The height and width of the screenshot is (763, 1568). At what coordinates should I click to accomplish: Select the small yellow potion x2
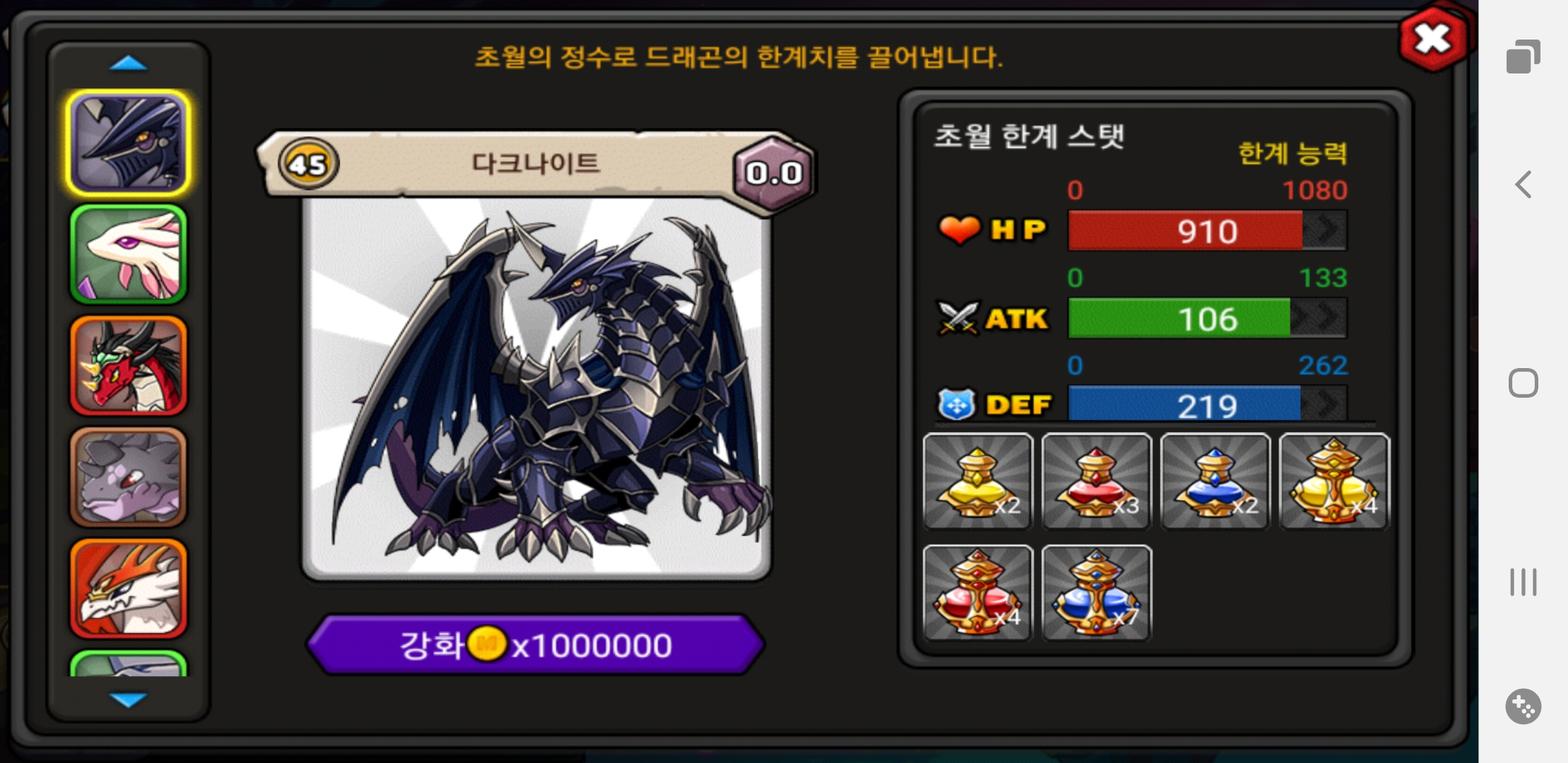pos(978,481)
